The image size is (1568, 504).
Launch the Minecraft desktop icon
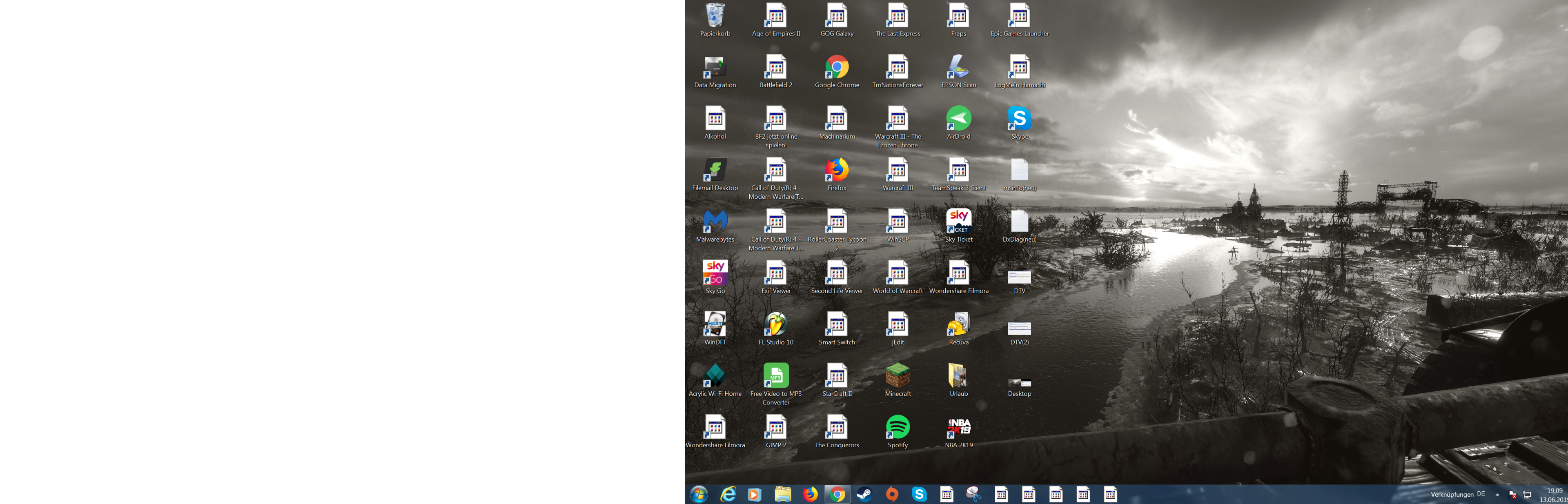tap(898, 375)
